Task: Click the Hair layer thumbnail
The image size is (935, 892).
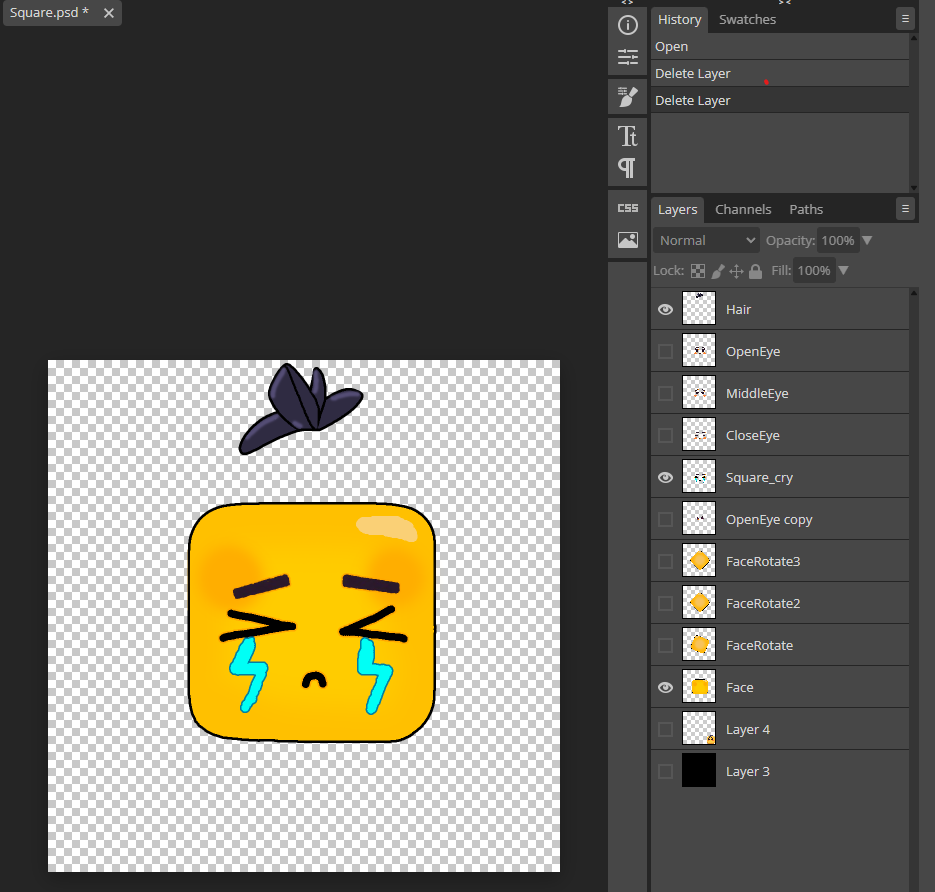Action: [x=699, y=308]
